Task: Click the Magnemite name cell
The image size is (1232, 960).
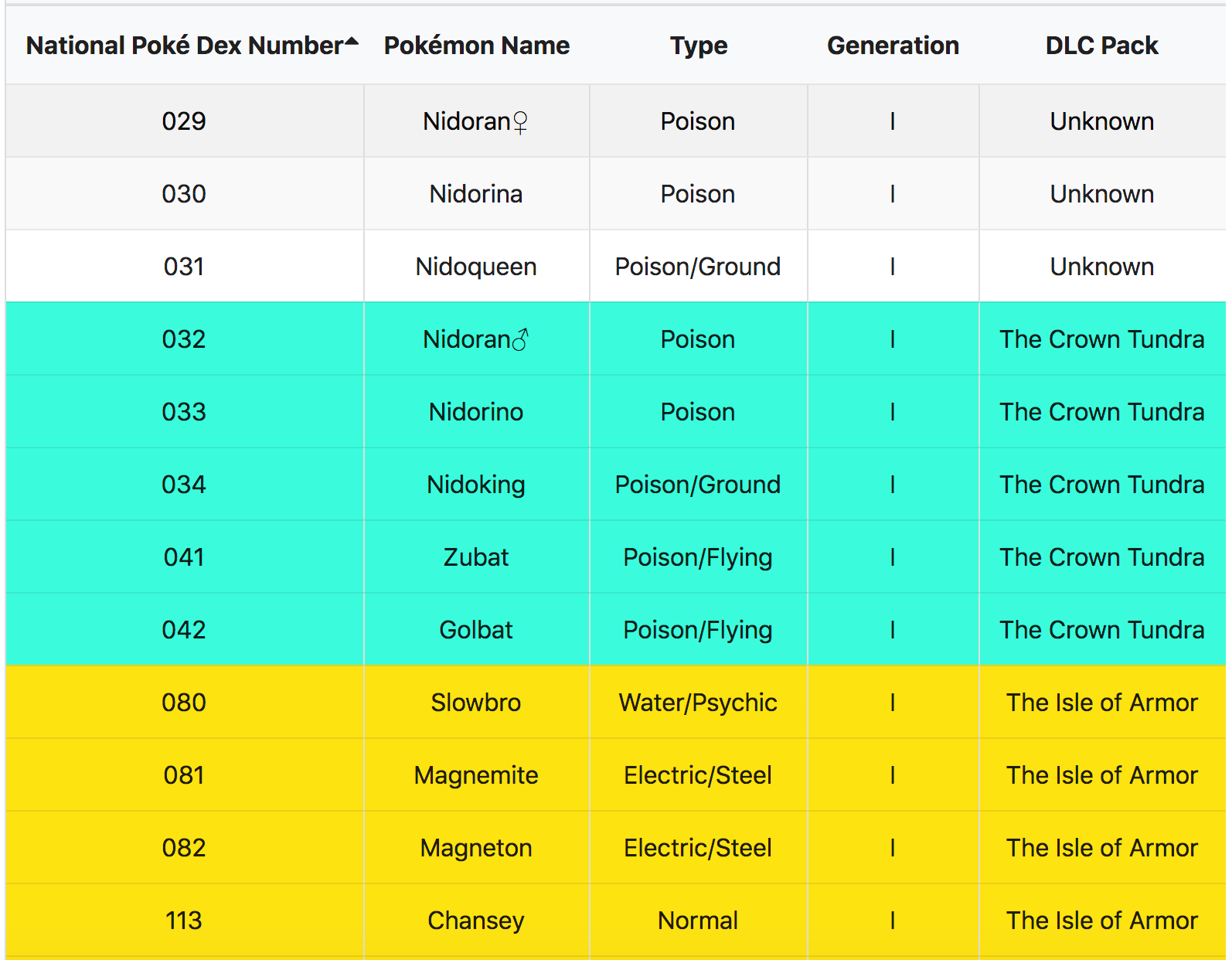Action: pos(476,775)
